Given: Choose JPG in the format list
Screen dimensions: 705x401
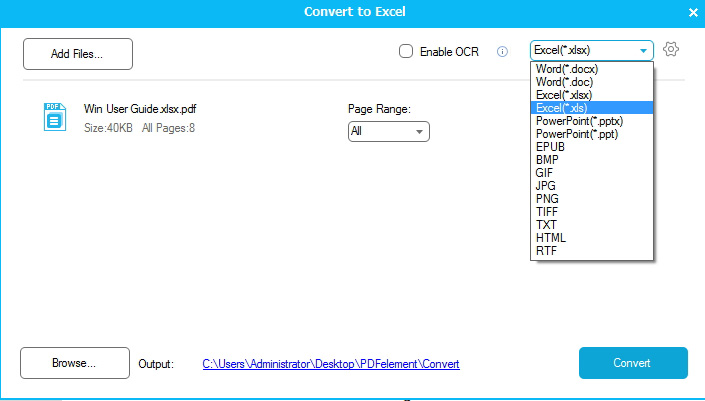Looking at the screenshot, I should (x=592, y=186).
